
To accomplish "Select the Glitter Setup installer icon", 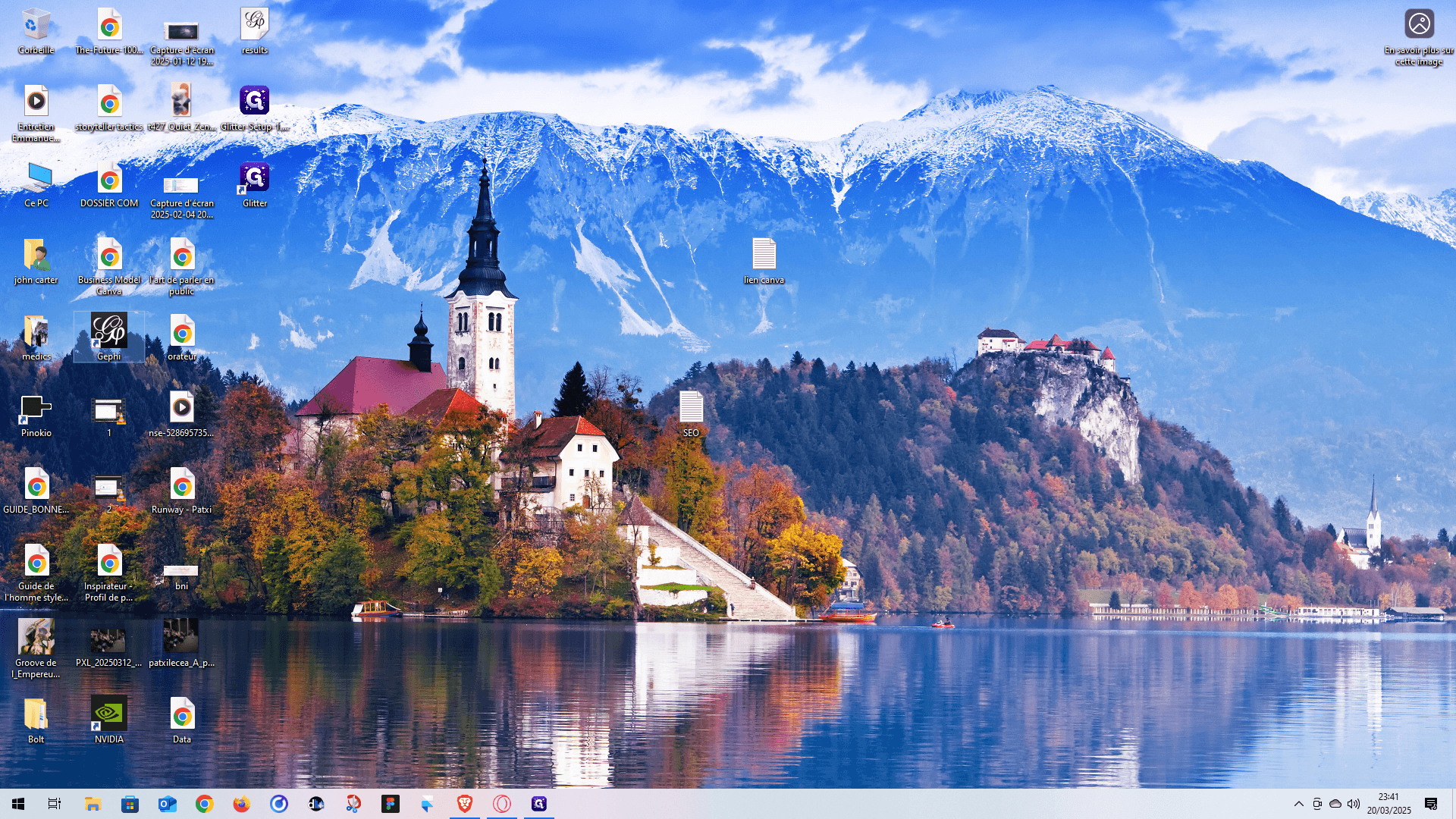I will [x=255, y=102].
